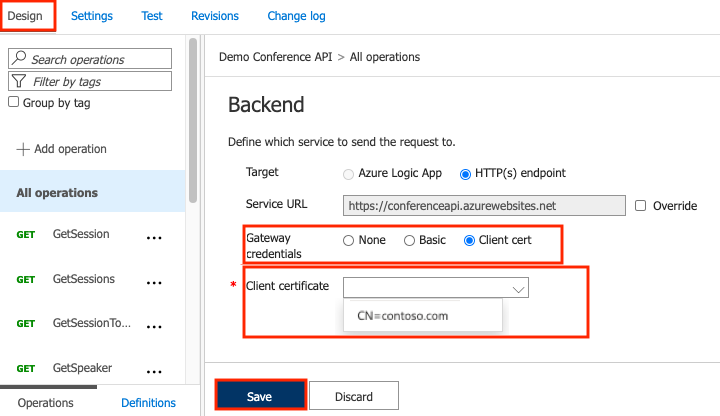Check the Override checkbox
Screen dimensions: 720x416
point(641,205)
